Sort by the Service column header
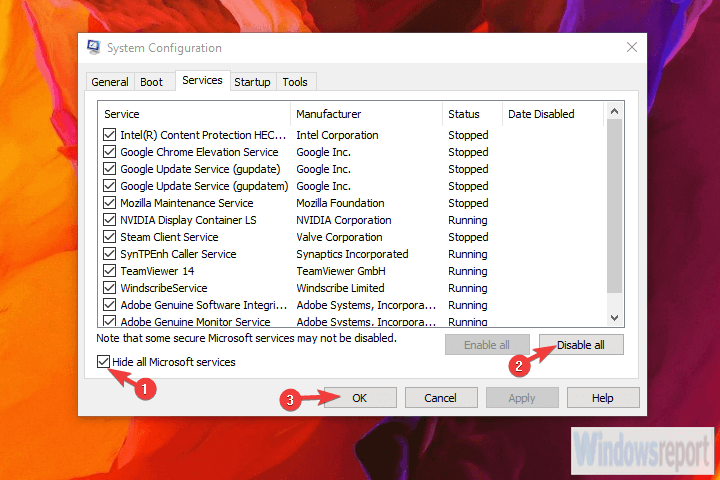The height and width of the screenshot is (480, 720). [194, 114]
